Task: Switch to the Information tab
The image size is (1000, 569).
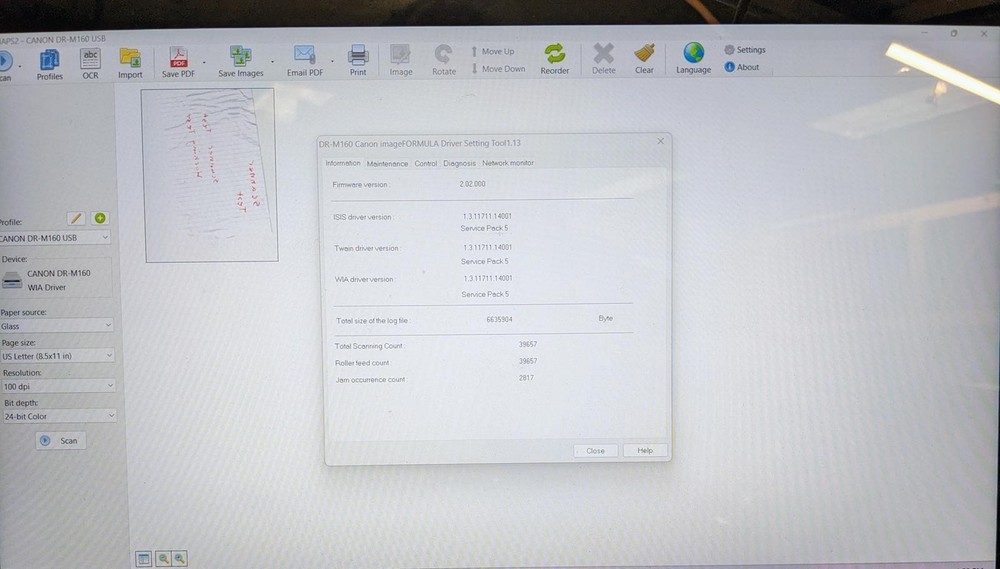Action: coord(343,163)
